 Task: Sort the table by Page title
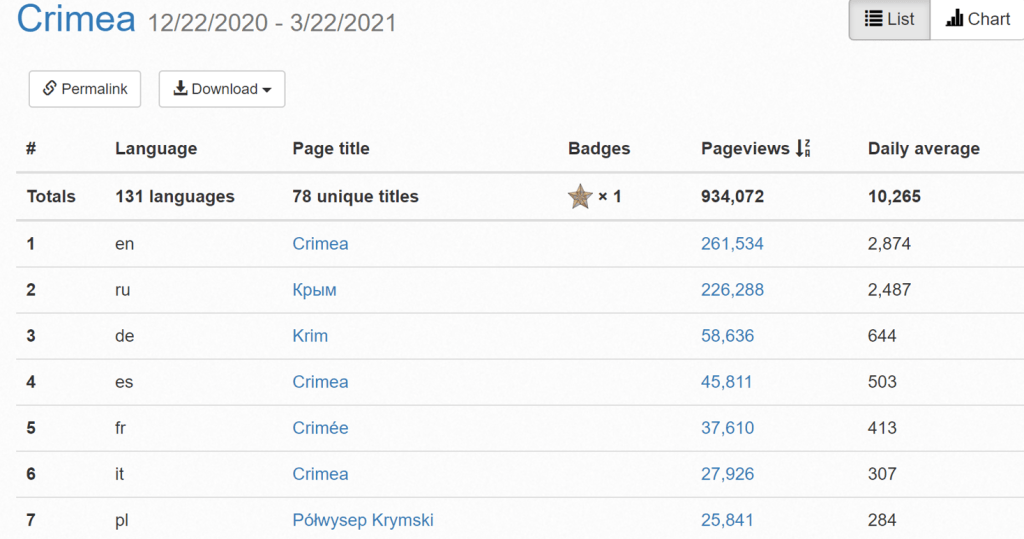tap(331, 149)
